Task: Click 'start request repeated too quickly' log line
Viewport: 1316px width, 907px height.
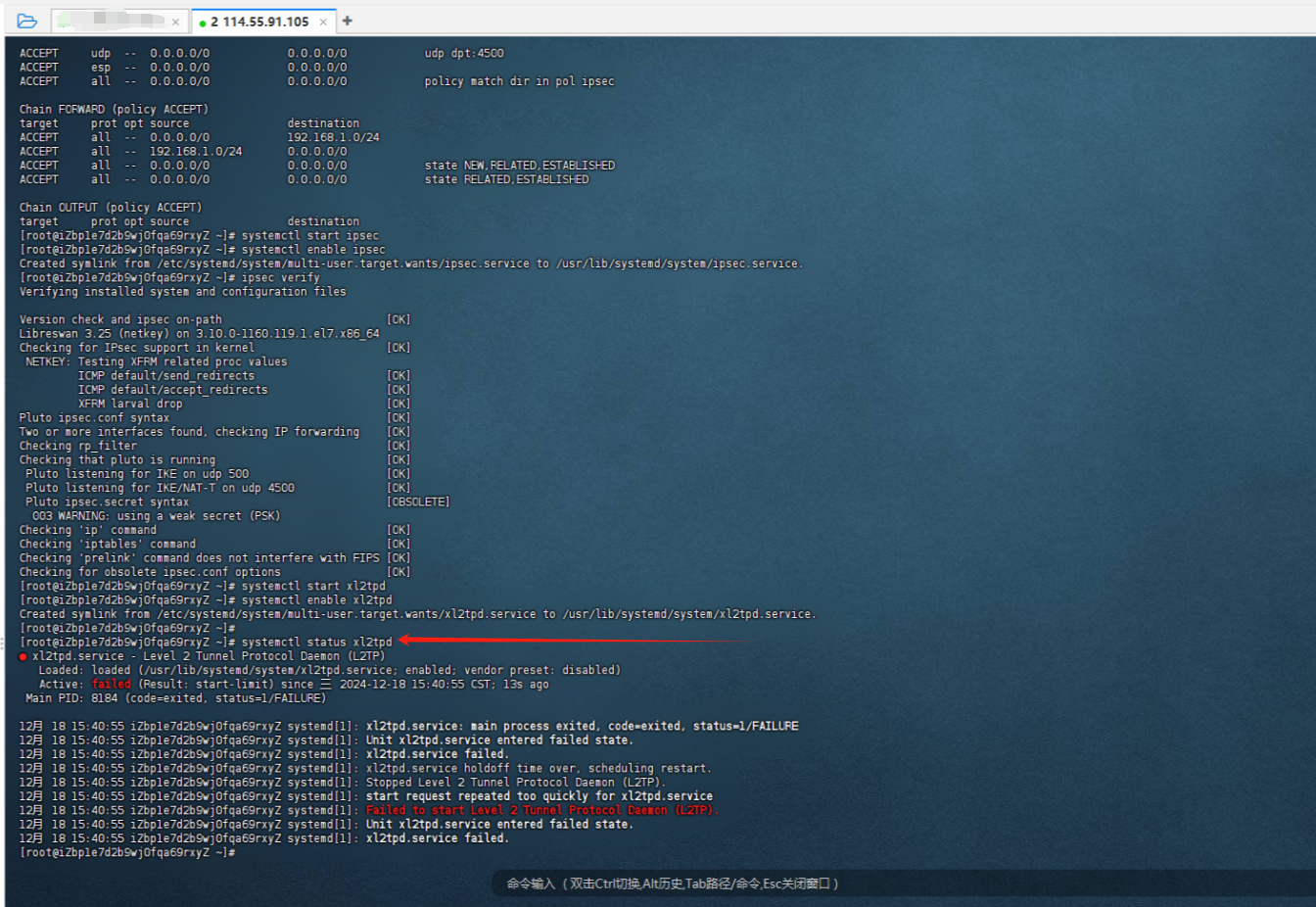Action: coord(540,796)
